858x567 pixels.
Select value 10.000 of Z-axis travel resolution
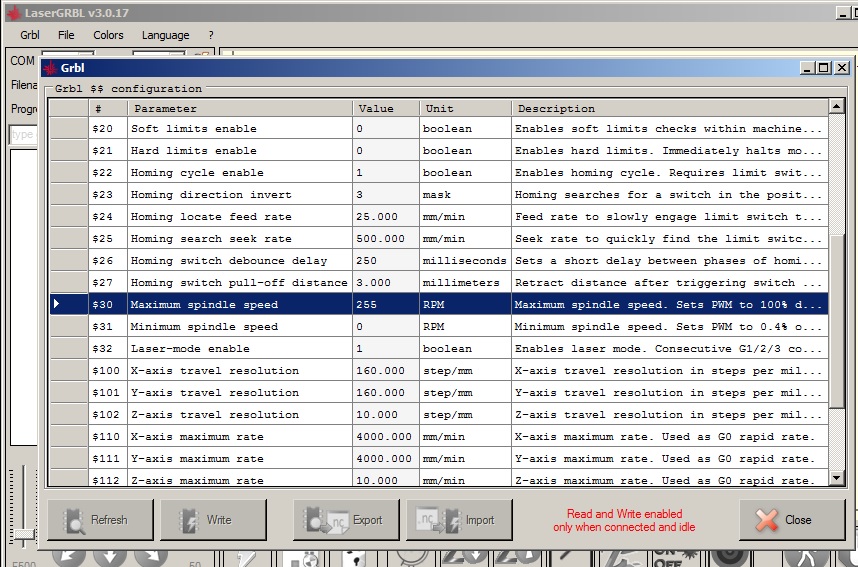(x=386, y=414)
